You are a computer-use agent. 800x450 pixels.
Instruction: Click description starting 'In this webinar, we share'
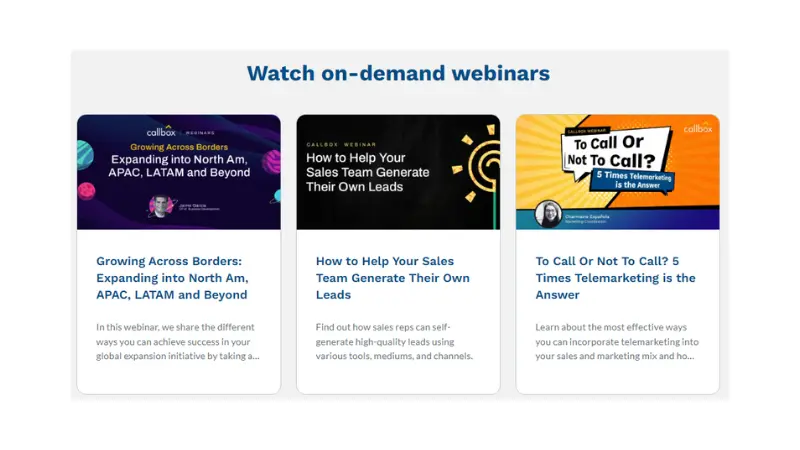(178, 341)
